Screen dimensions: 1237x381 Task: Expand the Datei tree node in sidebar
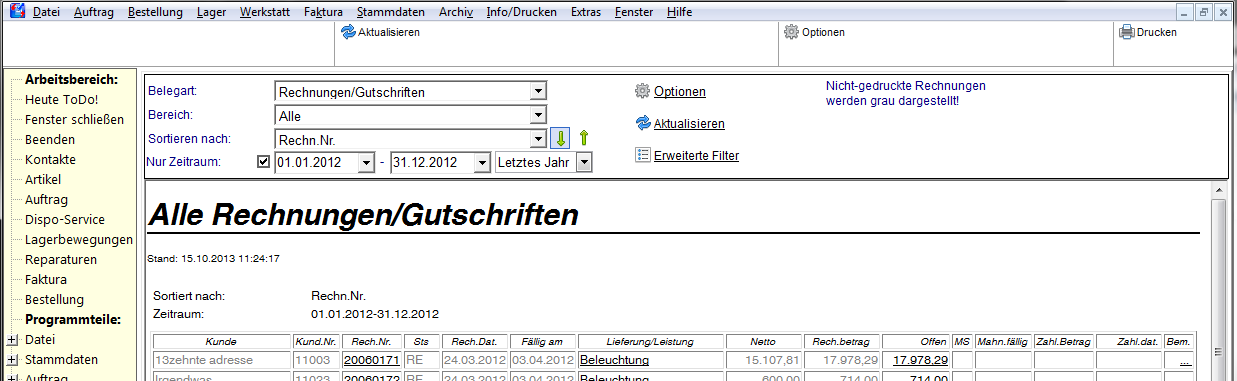12,339
